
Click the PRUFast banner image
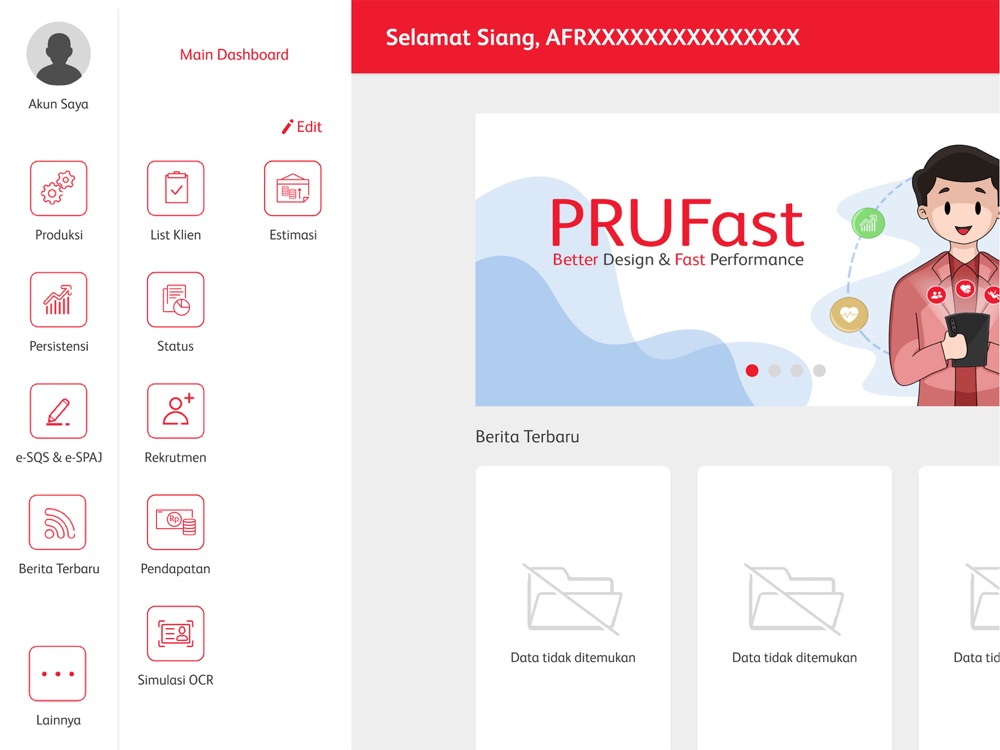(x=737, y=260)
